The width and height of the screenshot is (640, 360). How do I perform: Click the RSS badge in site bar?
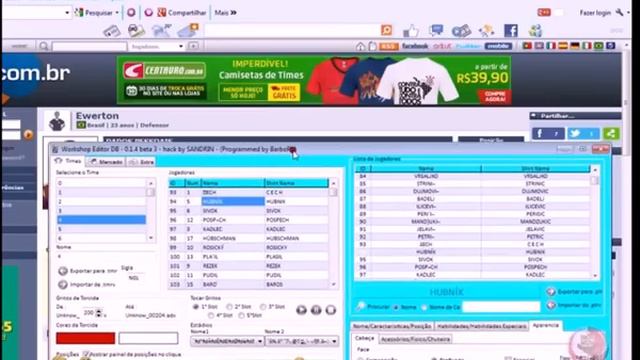click(388, 46)
